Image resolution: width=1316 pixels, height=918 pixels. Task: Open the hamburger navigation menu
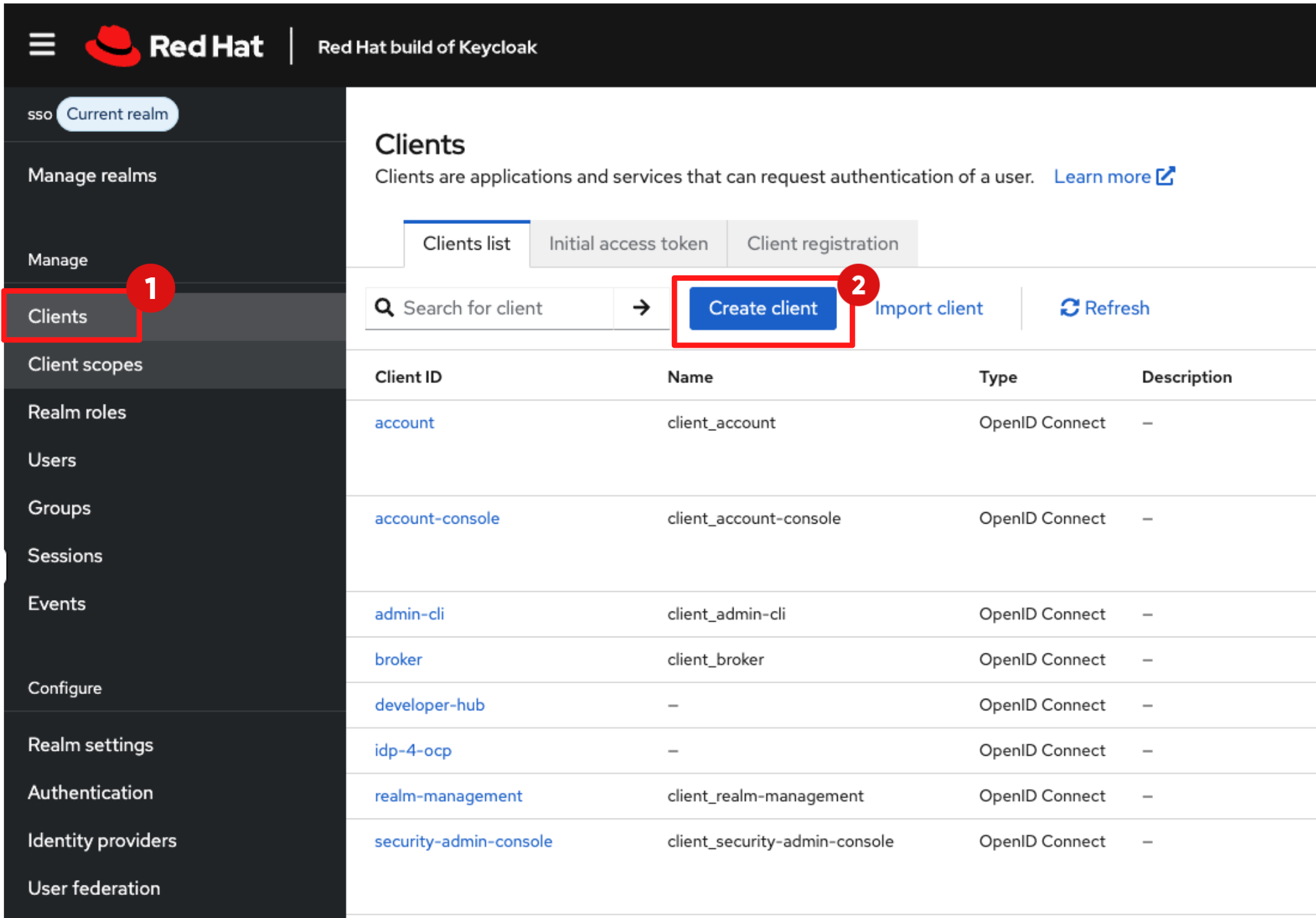(x=42, y=45)
